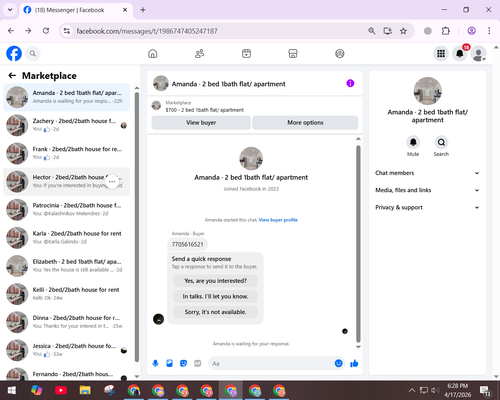The width and height of the screenshot is (500, 400).
Task: Launch YouTube from the taskbar
Action: 61,390
